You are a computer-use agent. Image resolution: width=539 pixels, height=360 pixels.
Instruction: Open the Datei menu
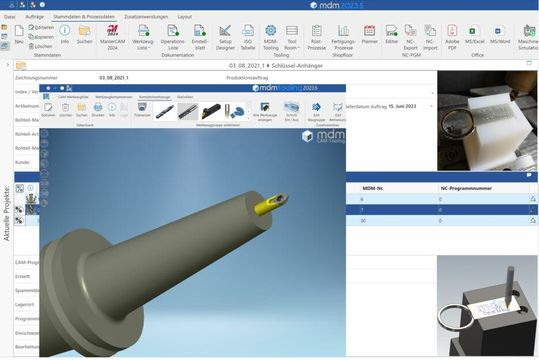[x=10, y=17]
